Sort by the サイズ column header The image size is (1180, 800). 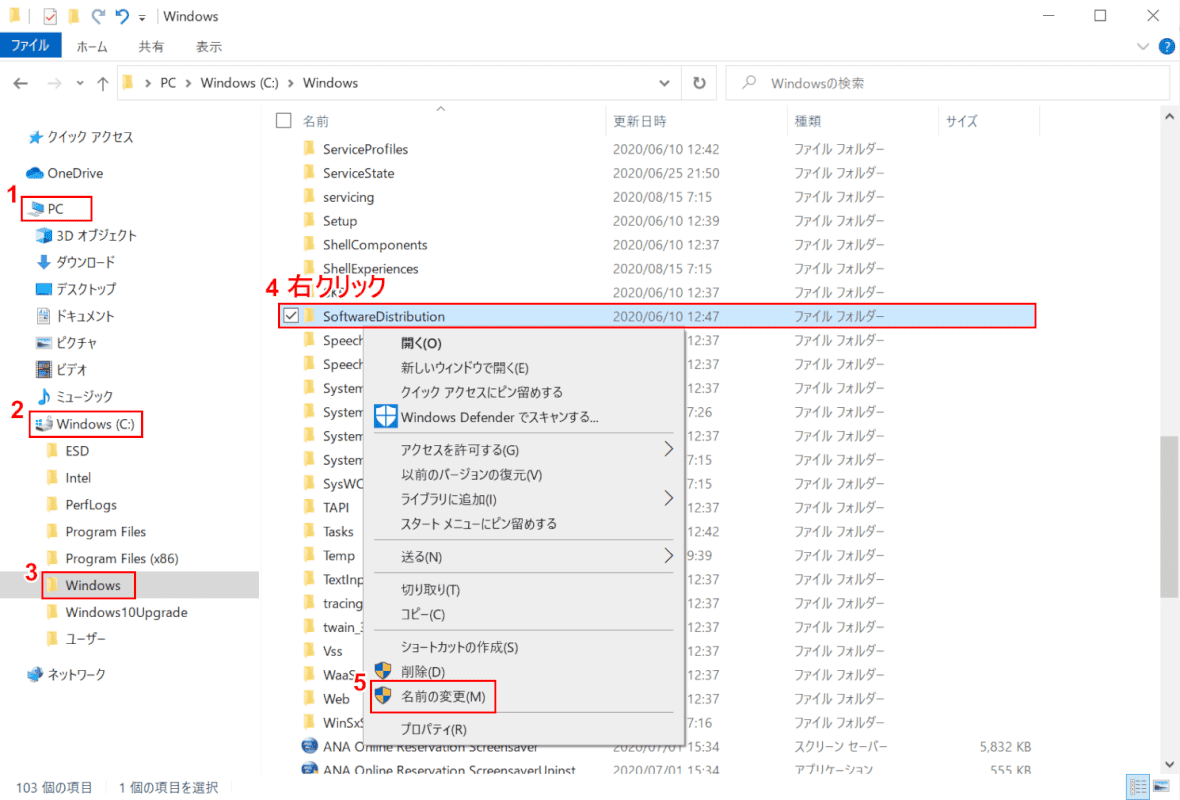[961, 121]
